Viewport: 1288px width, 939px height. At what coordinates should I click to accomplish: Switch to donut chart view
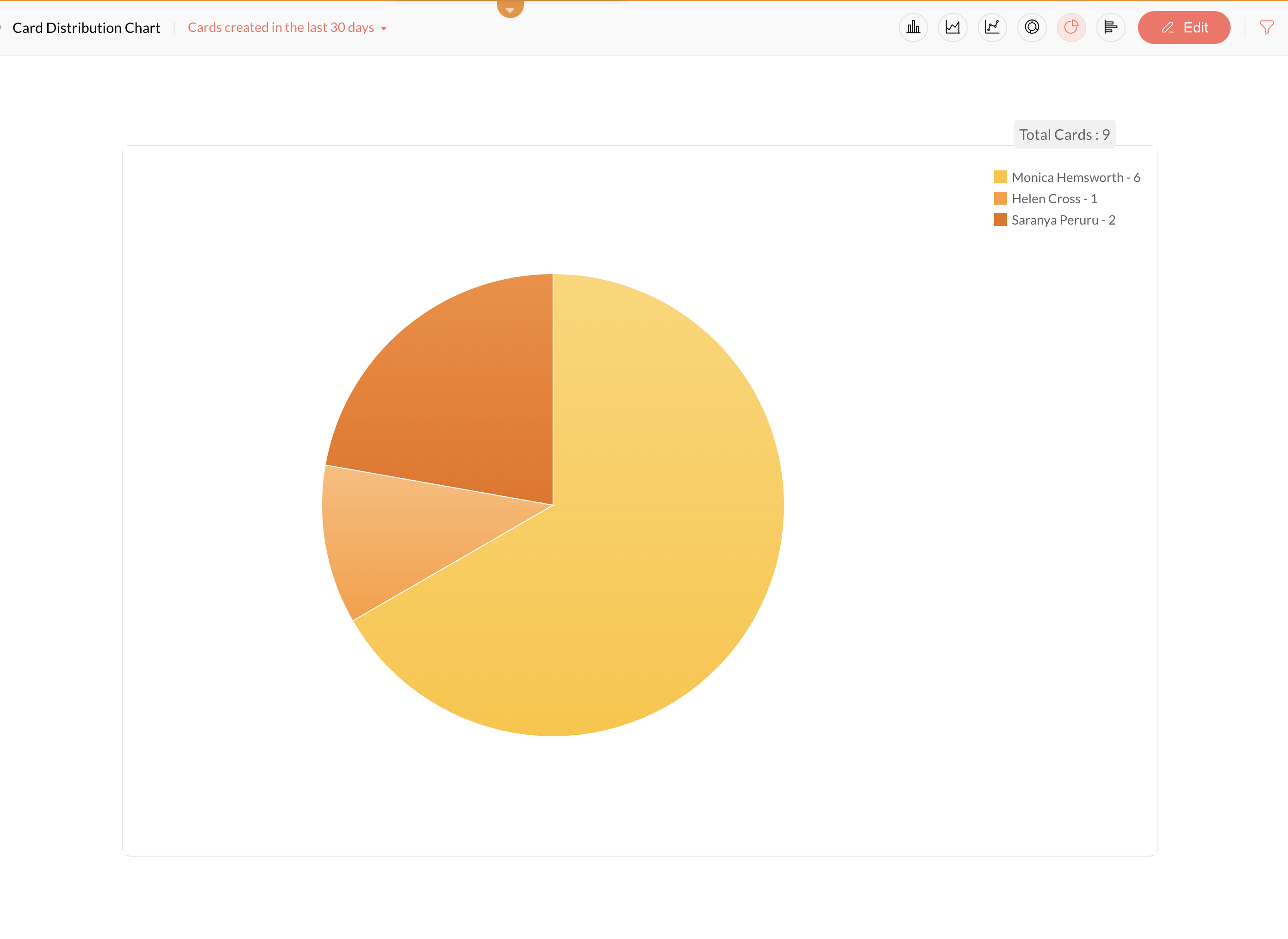coord(1032,27)
